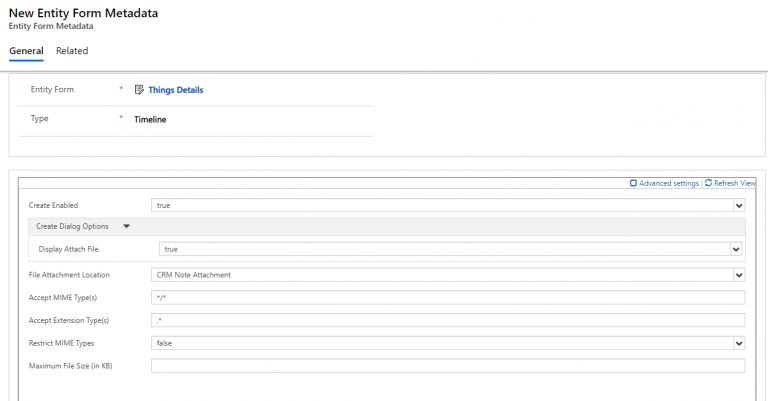768x401 pixels.
Task: Click the Refresh View icon
Action: (708, 184)
